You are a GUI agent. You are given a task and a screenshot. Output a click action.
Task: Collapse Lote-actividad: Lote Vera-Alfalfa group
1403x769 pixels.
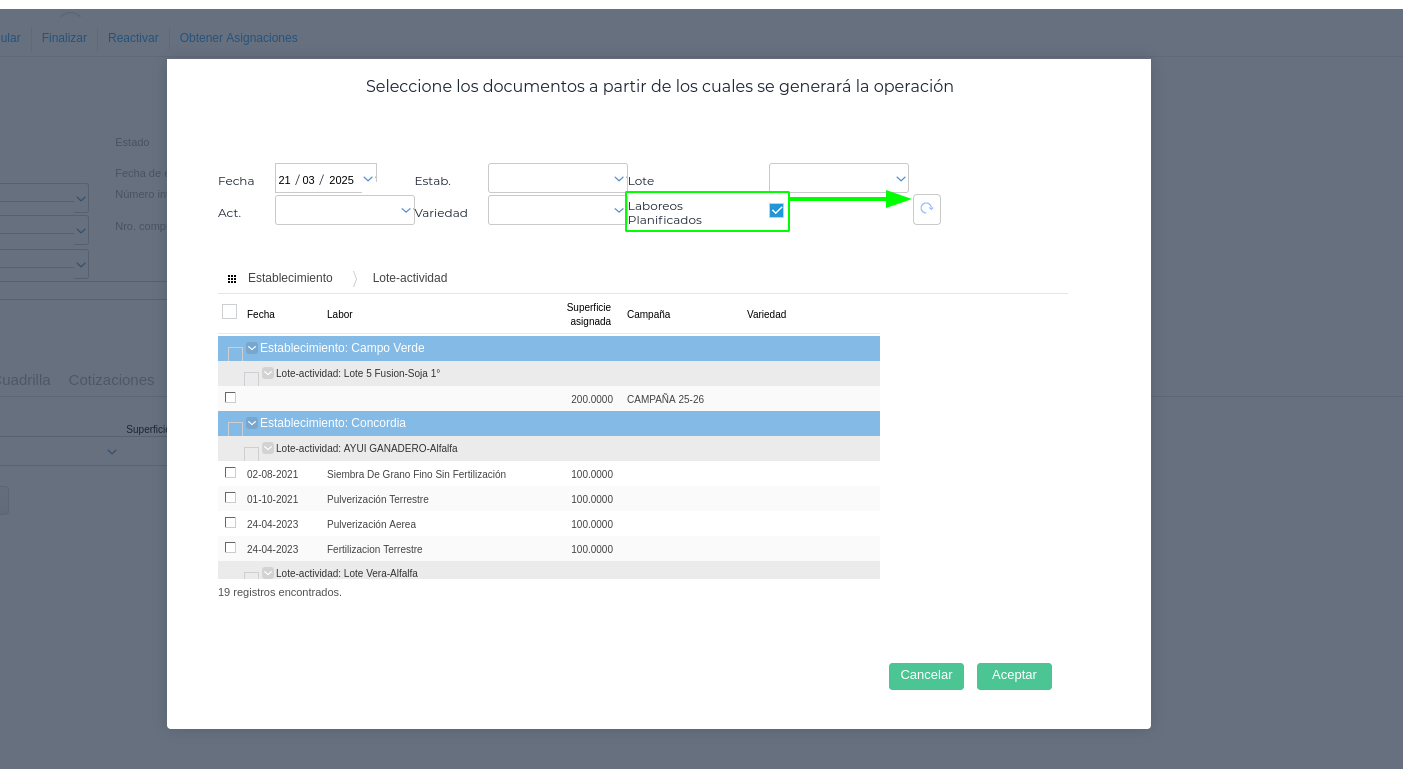point(268,573)
